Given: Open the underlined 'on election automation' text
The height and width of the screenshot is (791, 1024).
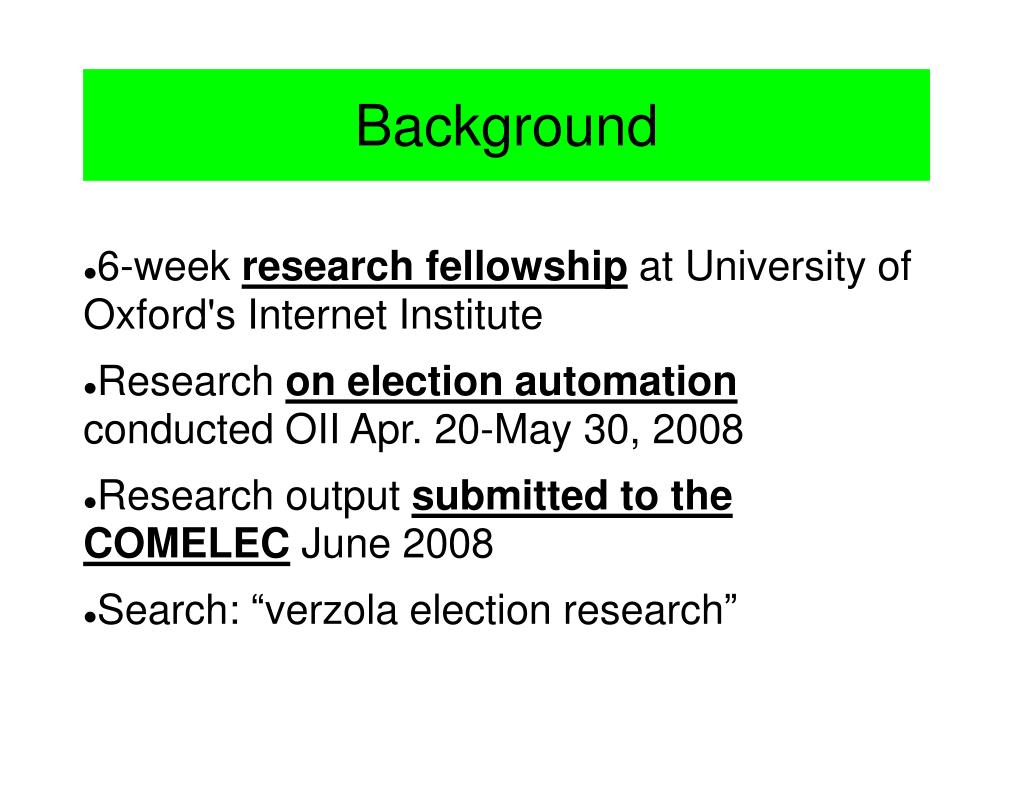Looking at the screenshot, I should (x=511, y=381).
